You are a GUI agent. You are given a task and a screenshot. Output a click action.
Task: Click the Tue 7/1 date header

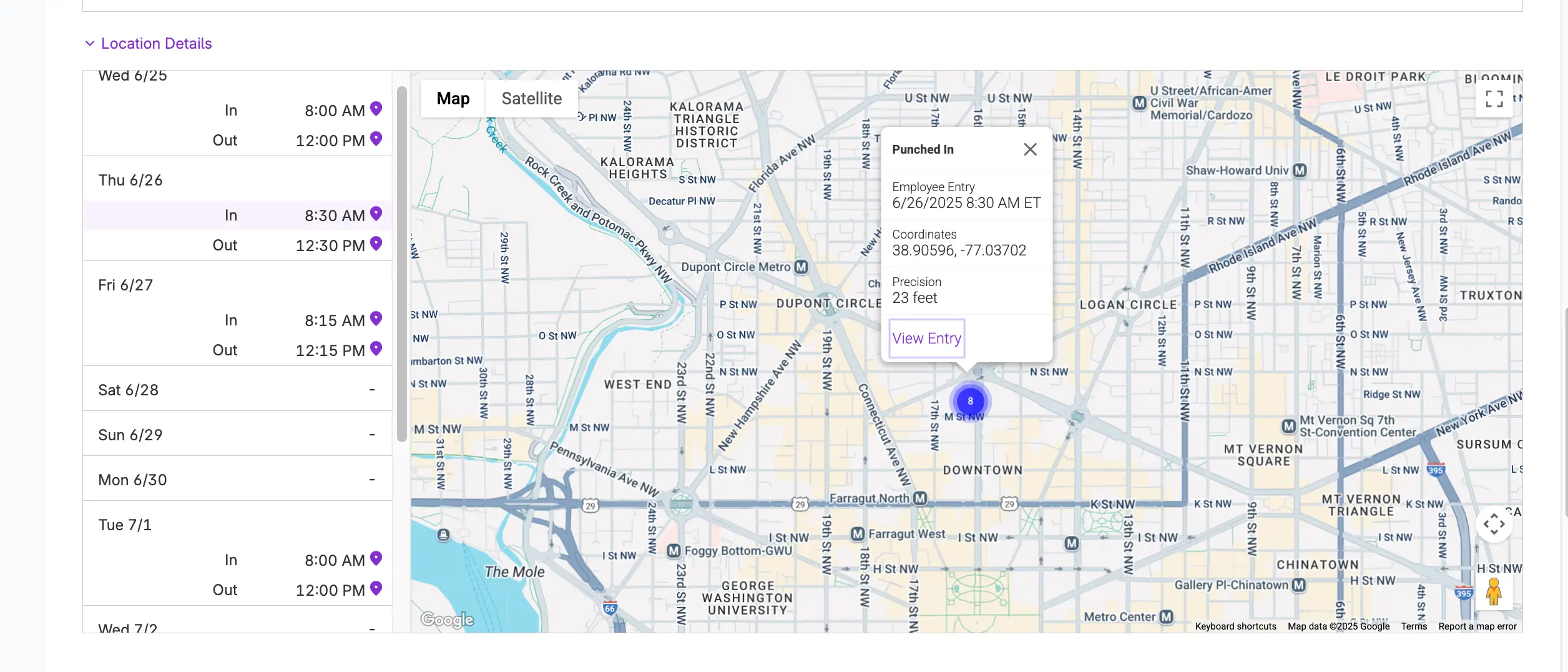125,525
